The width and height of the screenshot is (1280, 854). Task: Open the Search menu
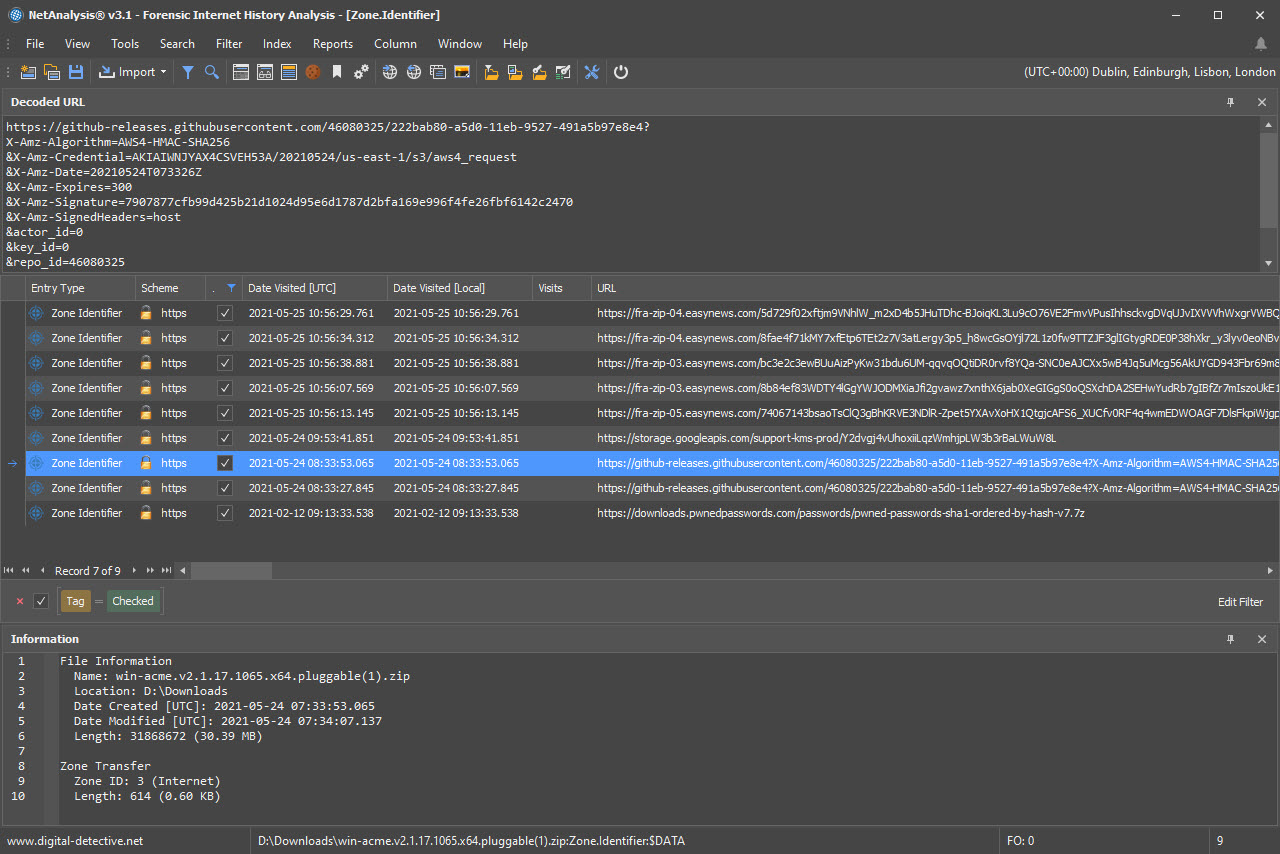pyautogui.click(x=177, y=44)
